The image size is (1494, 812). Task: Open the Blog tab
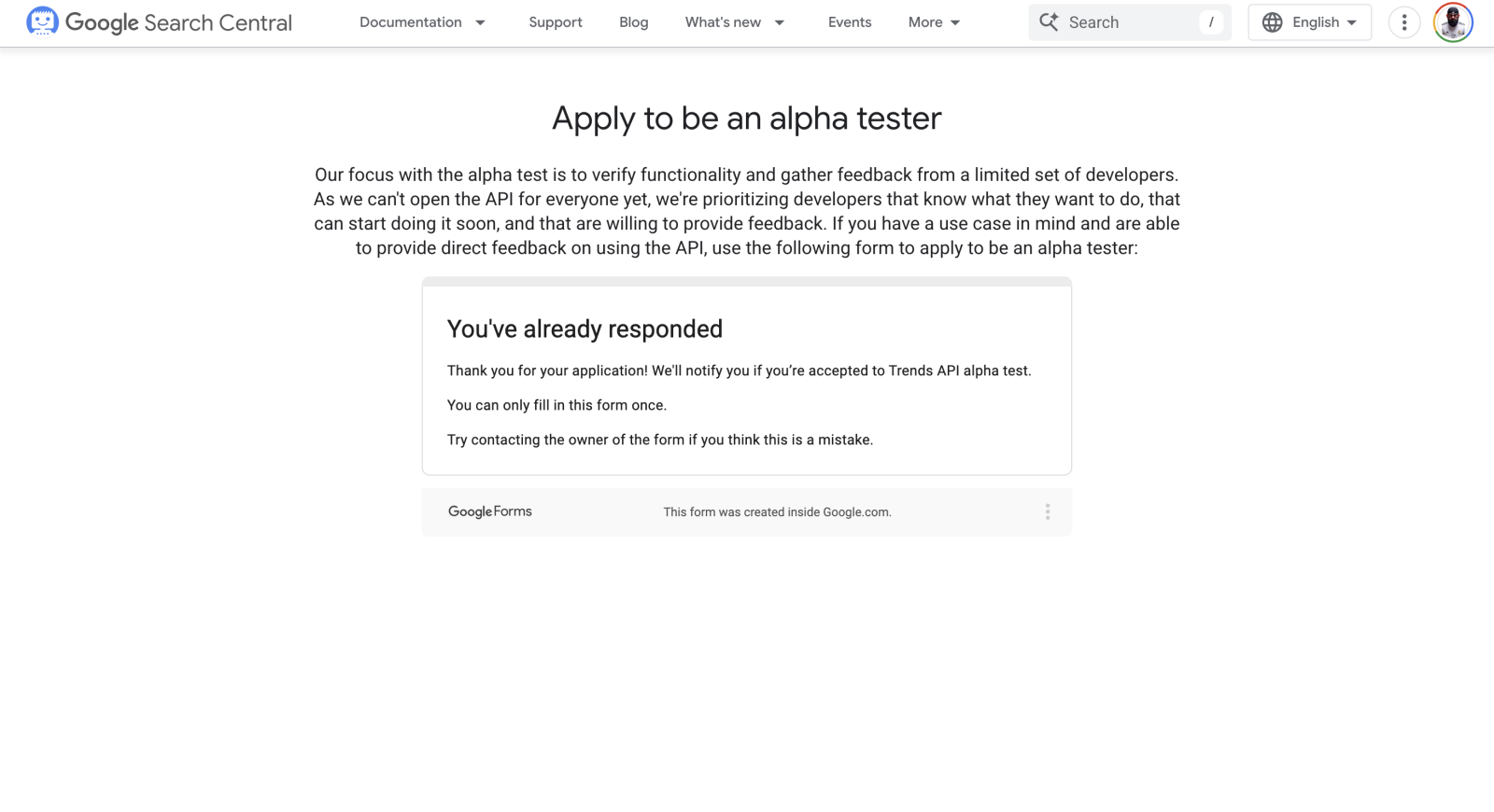pyautogui.click(x=634, y=22)
